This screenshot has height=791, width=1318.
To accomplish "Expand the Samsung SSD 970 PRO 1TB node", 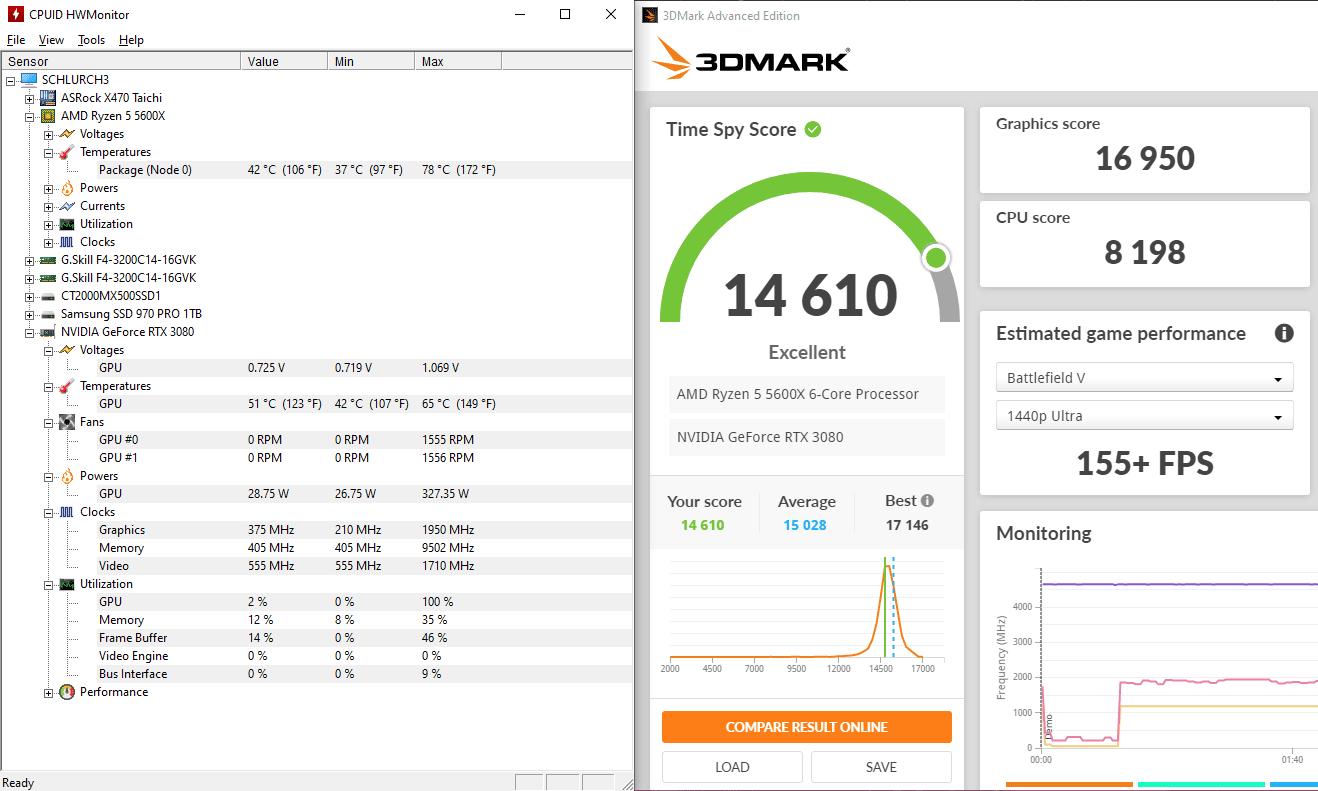I will [30, 314].
